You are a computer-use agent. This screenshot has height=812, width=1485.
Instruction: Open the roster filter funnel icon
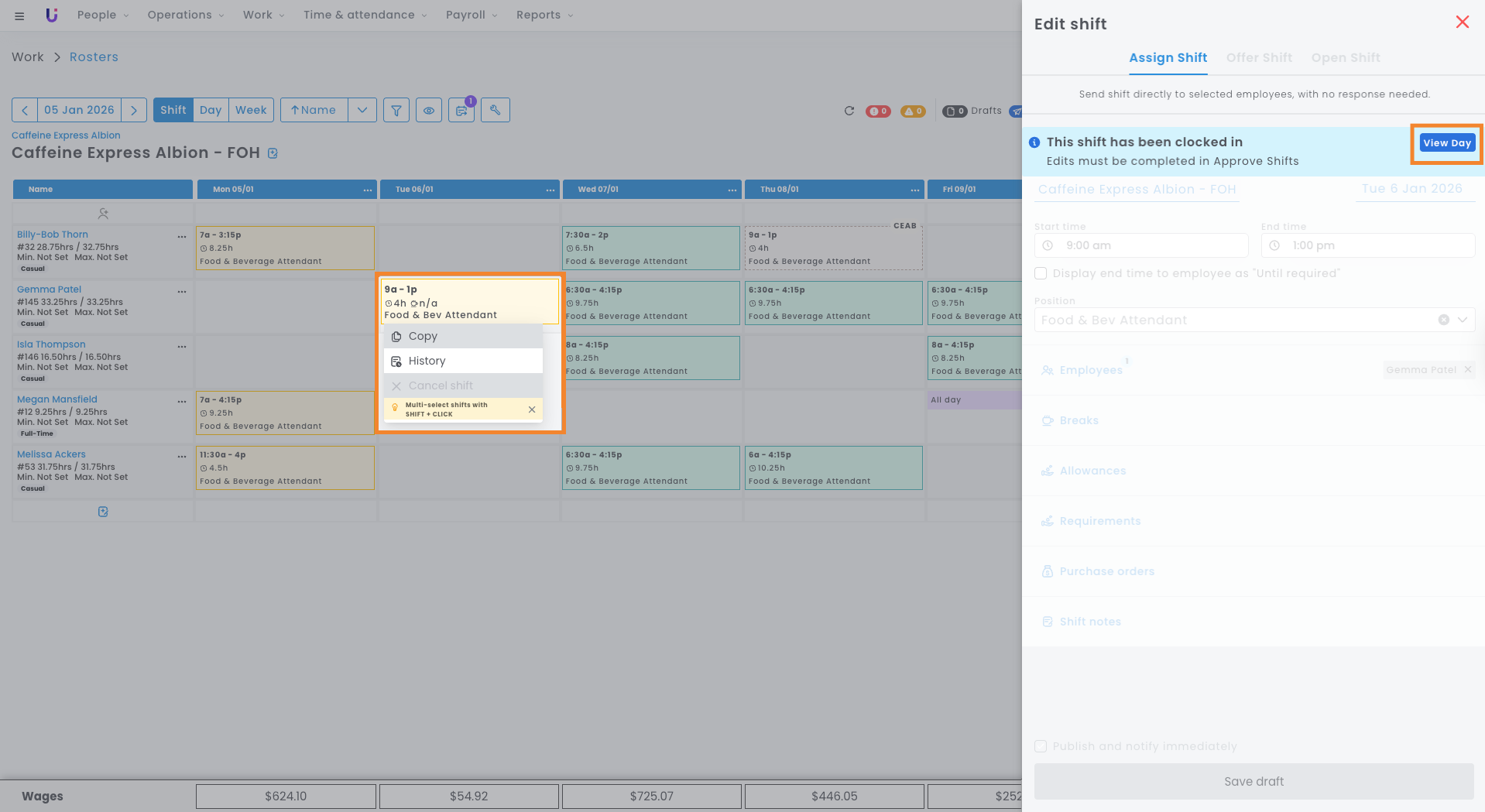click(396, 111)
